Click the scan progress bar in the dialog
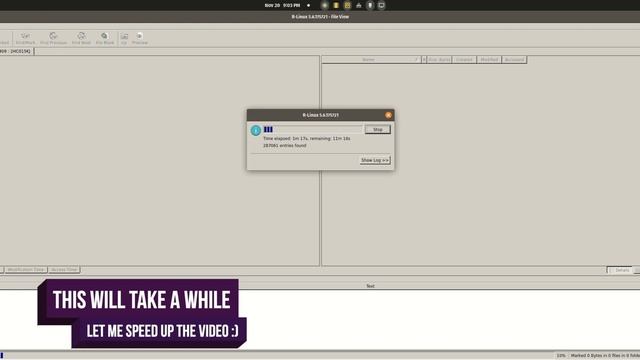The image size is (640, 360). 312,129
